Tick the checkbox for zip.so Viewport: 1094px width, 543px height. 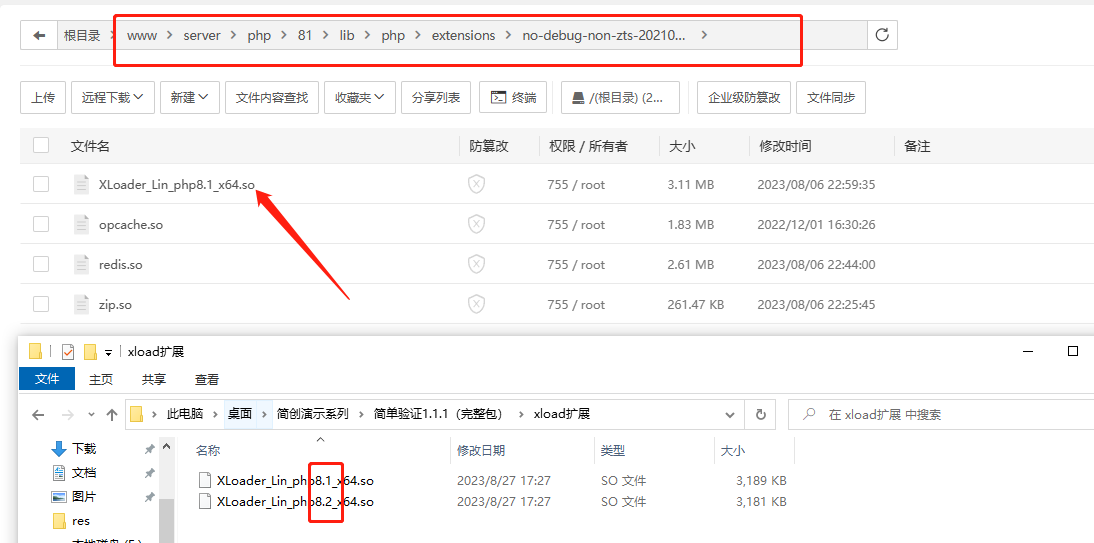coord(41,304)
